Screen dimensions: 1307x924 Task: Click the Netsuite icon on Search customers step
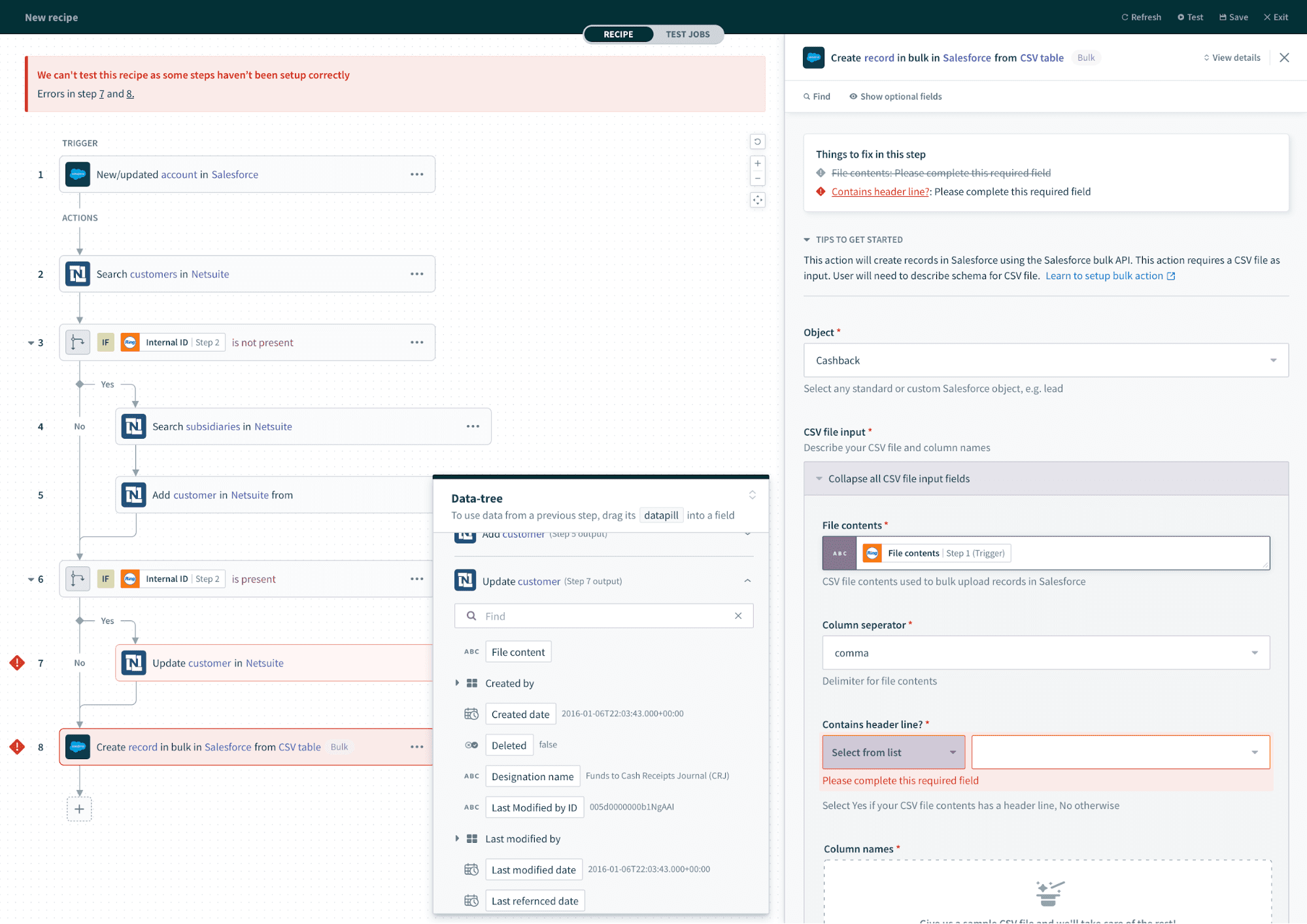[x=78, y=274]
